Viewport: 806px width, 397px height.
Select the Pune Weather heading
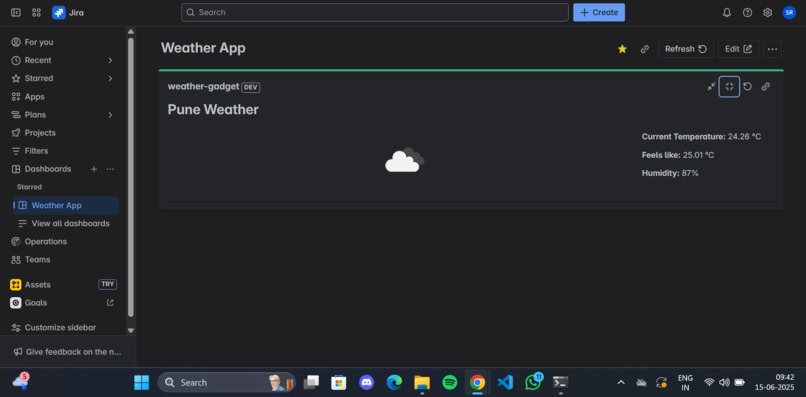tap(213, 110)
